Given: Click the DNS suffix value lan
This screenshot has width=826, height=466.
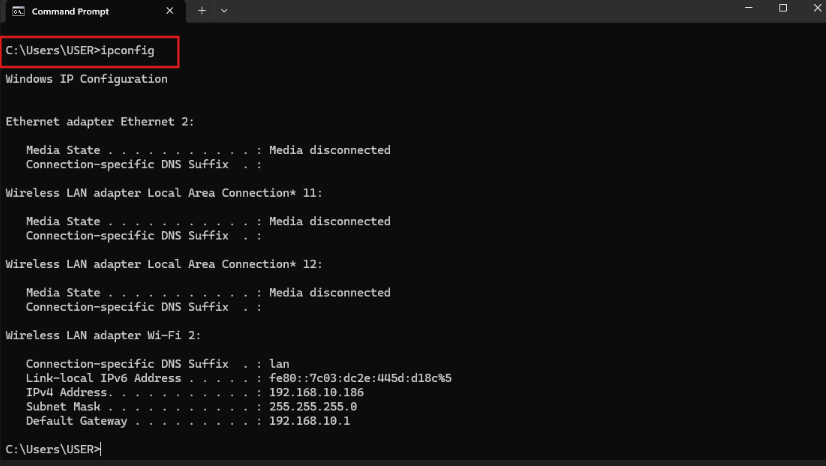Looking at the screenshot, I should click(279, 364).
